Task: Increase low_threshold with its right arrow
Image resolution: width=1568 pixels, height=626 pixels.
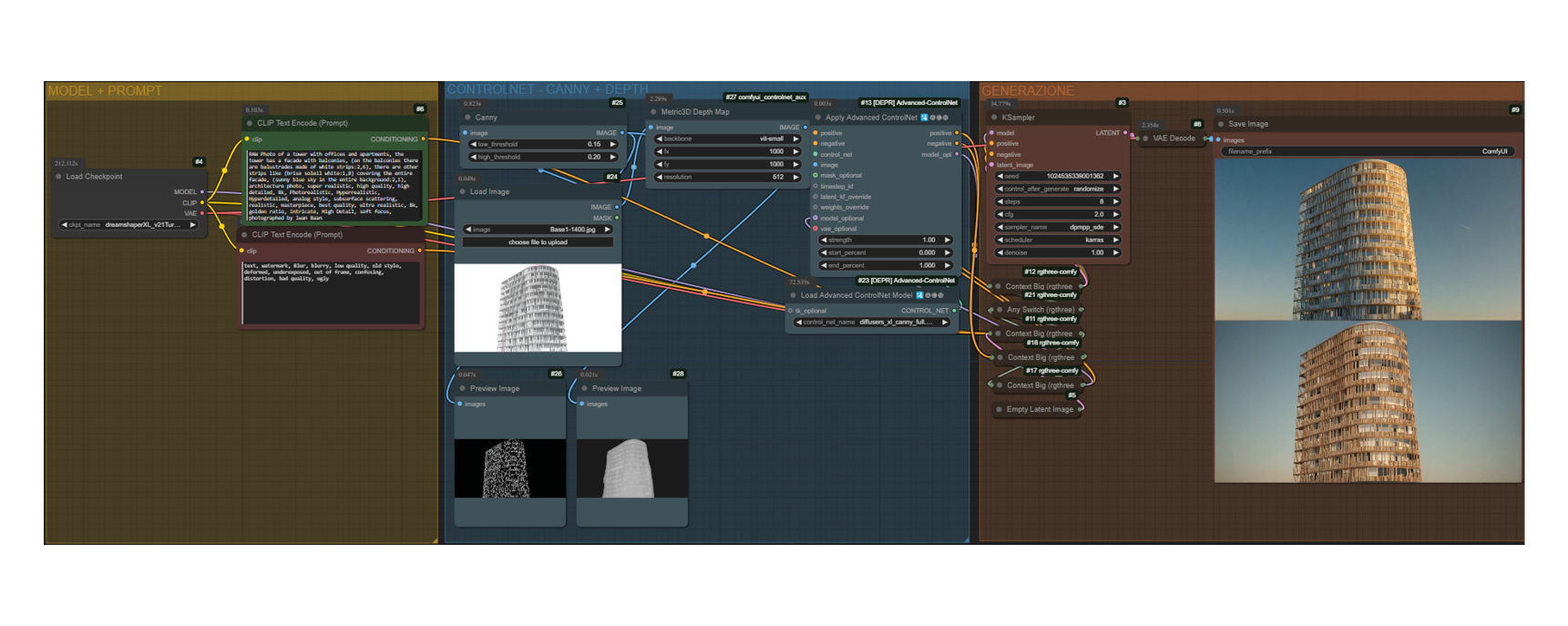Action: click(612, 144)
